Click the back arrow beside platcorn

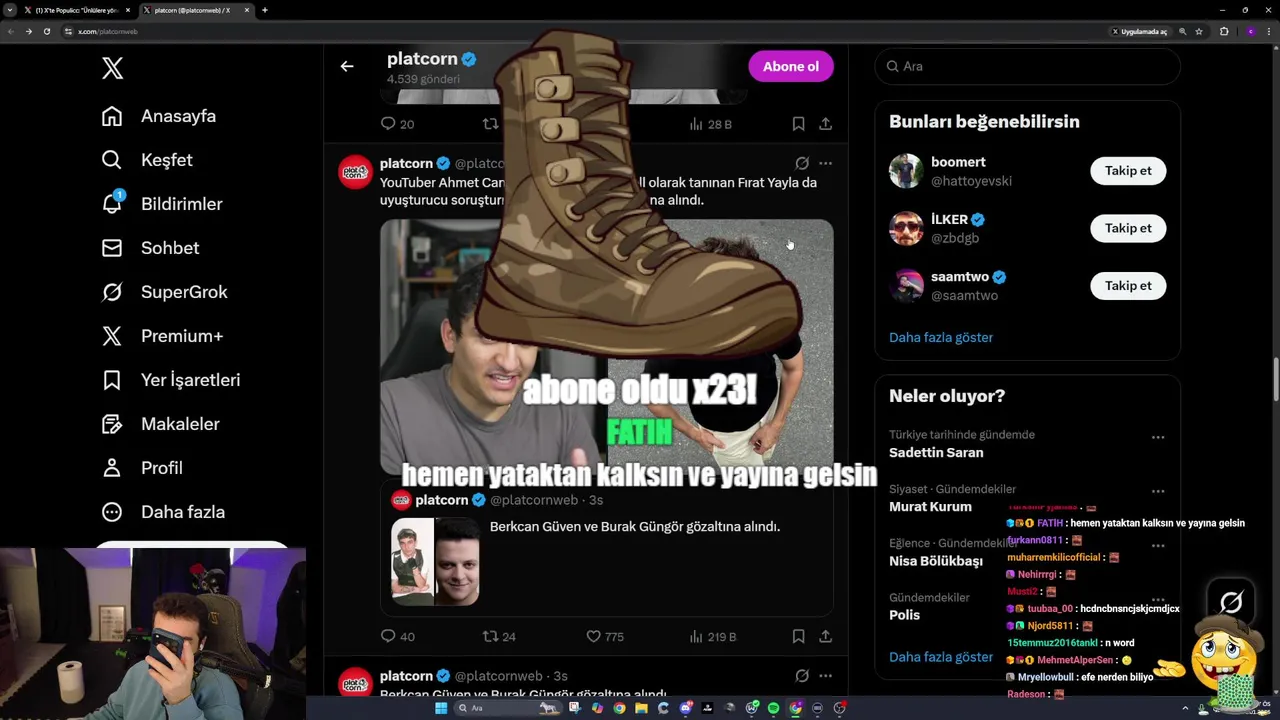coord(347,66)
